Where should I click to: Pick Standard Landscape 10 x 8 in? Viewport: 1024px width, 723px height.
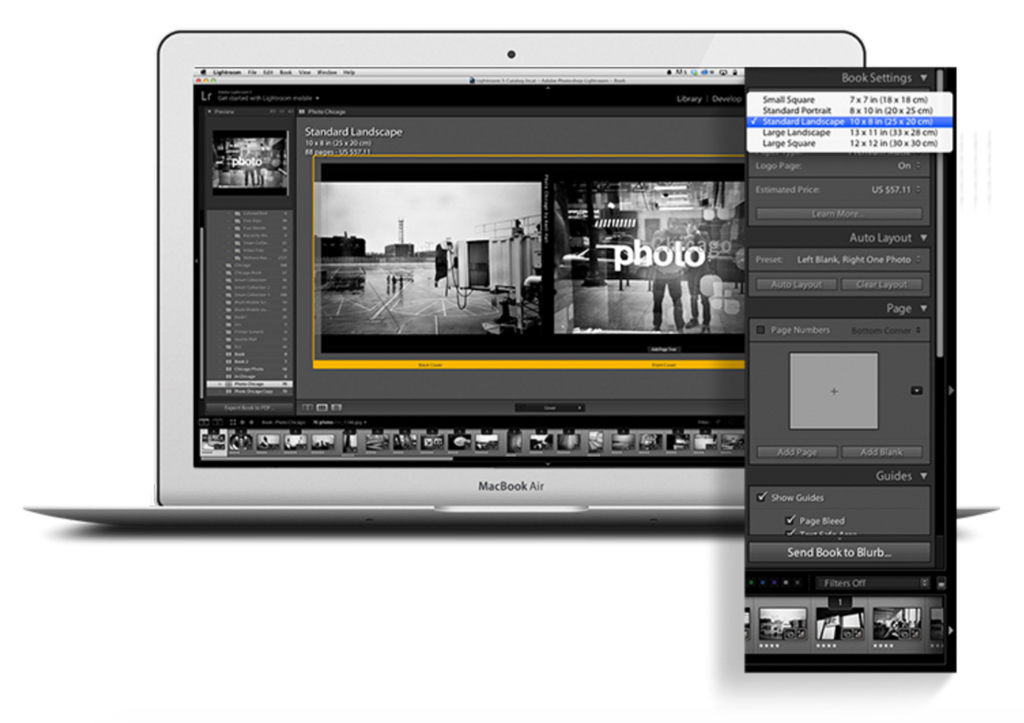point(849,121)
